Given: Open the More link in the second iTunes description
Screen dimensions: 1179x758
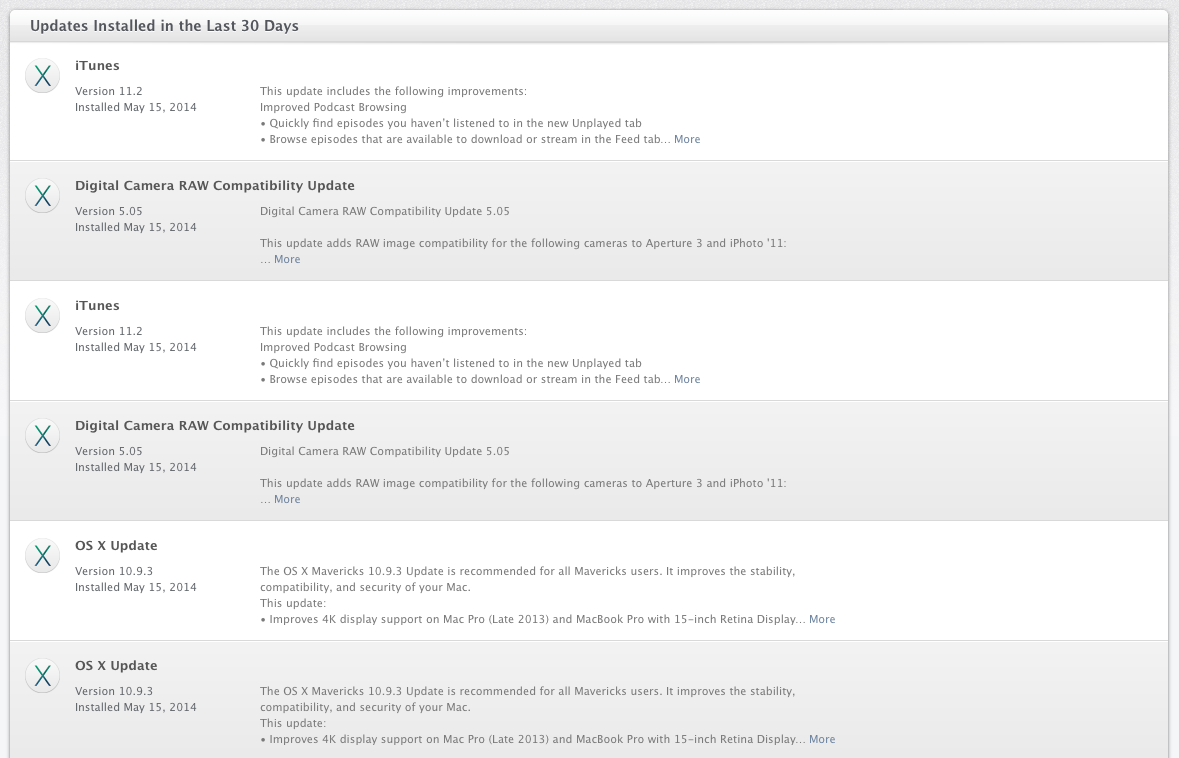Looking at the screenshot, I should coord(686,379).
